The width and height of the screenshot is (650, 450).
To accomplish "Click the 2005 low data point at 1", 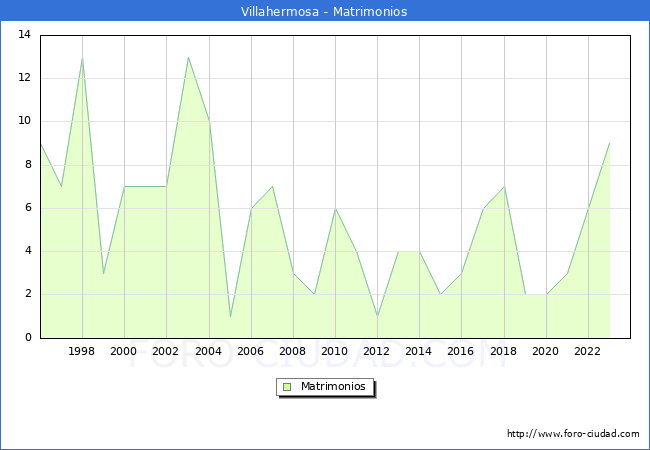I will (x=230, y=317).
